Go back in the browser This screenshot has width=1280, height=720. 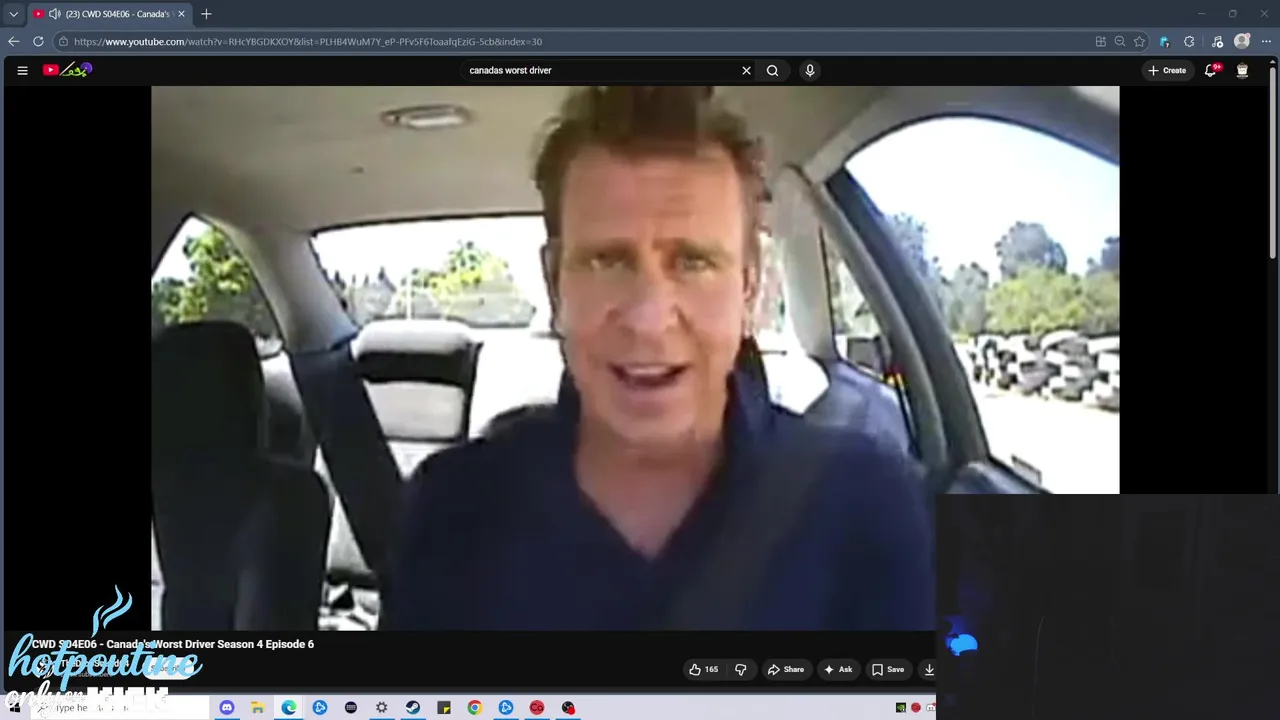13,41
